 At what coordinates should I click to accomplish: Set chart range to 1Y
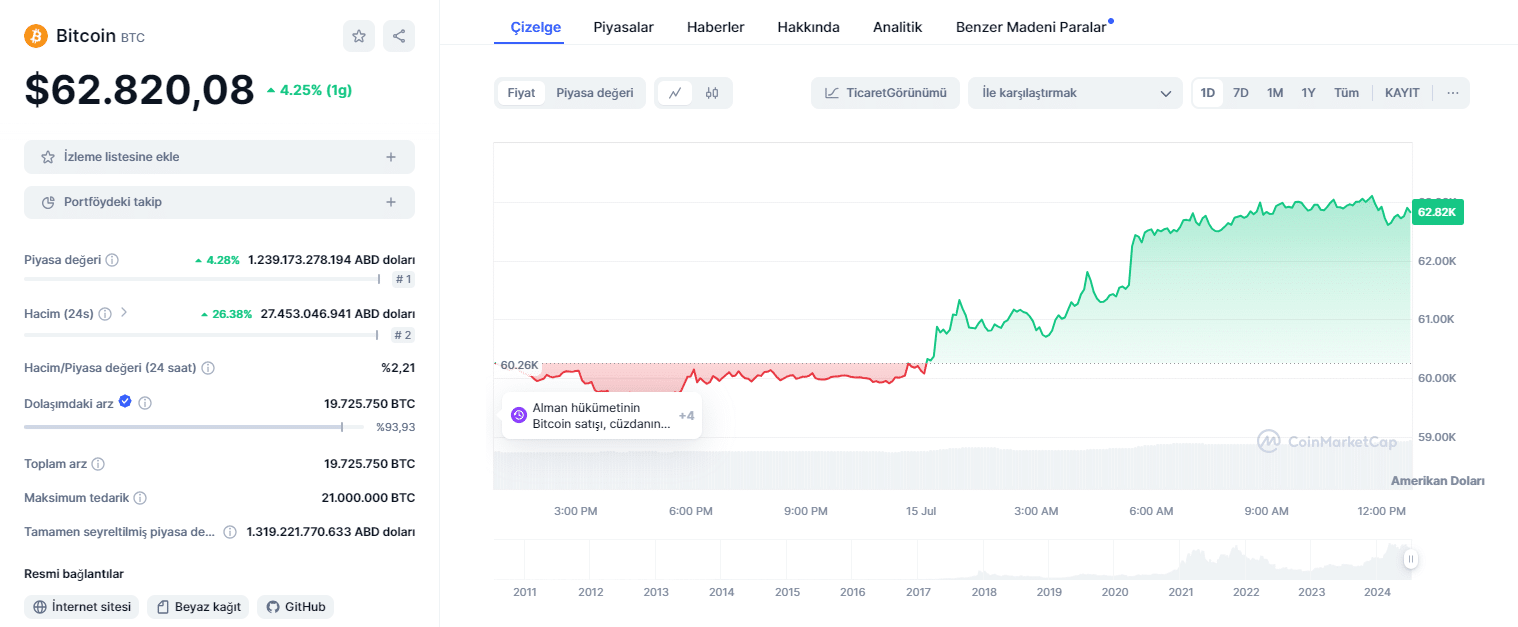1308,93
